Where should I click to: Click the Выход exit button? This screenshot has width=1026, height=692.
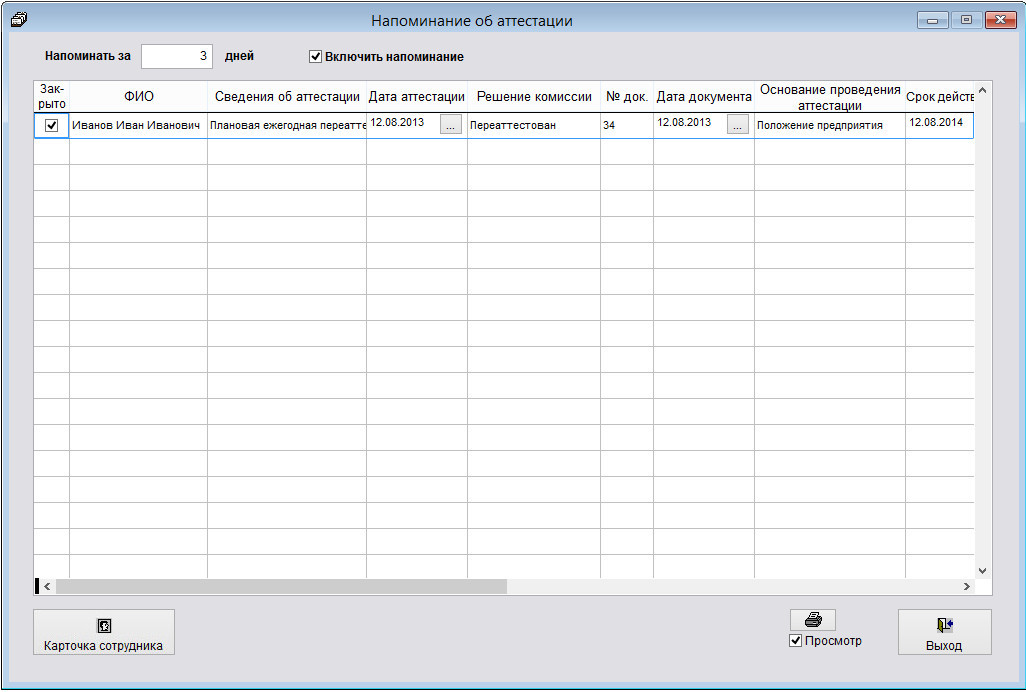[x=944, y=632]
